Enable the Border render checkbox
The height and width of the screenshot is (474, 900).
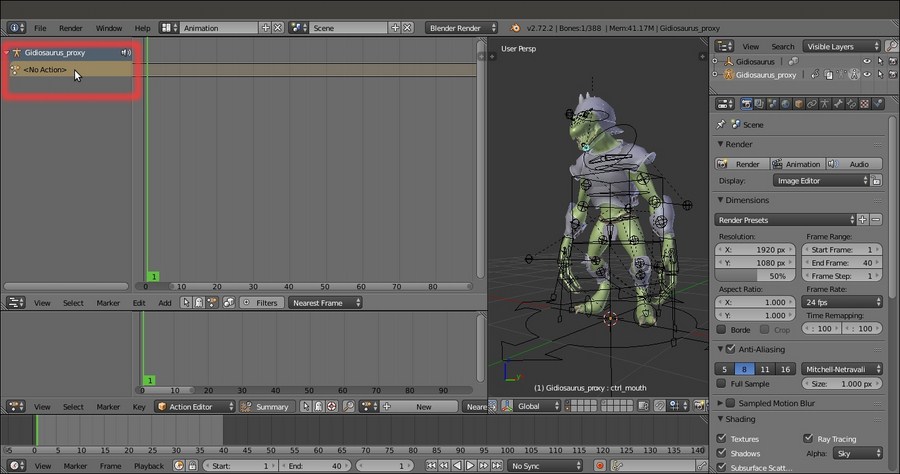click(x=721, y=329)
